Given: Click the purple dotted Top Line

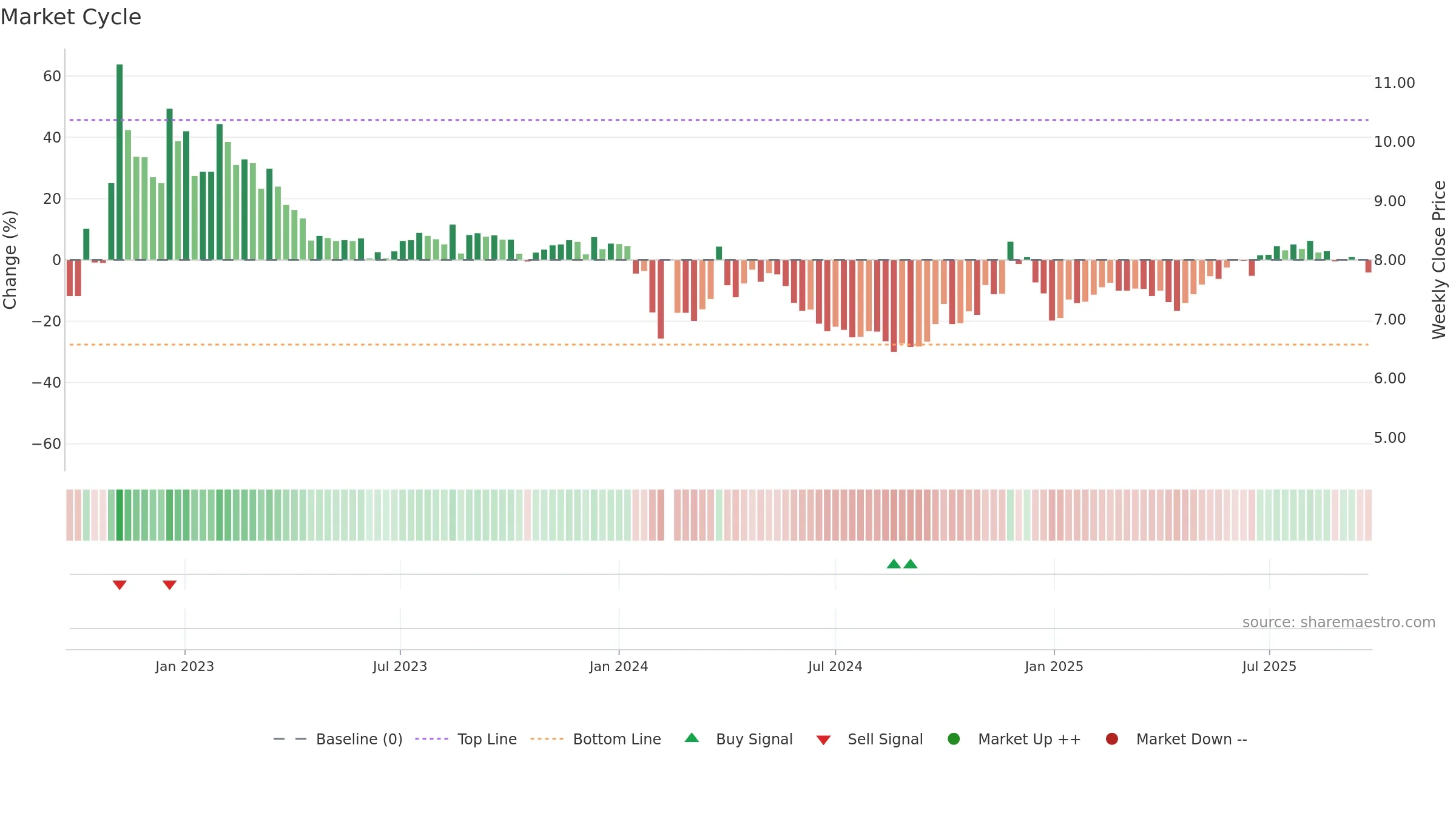Looking at the screenshot, I should [x=719, y=120].
